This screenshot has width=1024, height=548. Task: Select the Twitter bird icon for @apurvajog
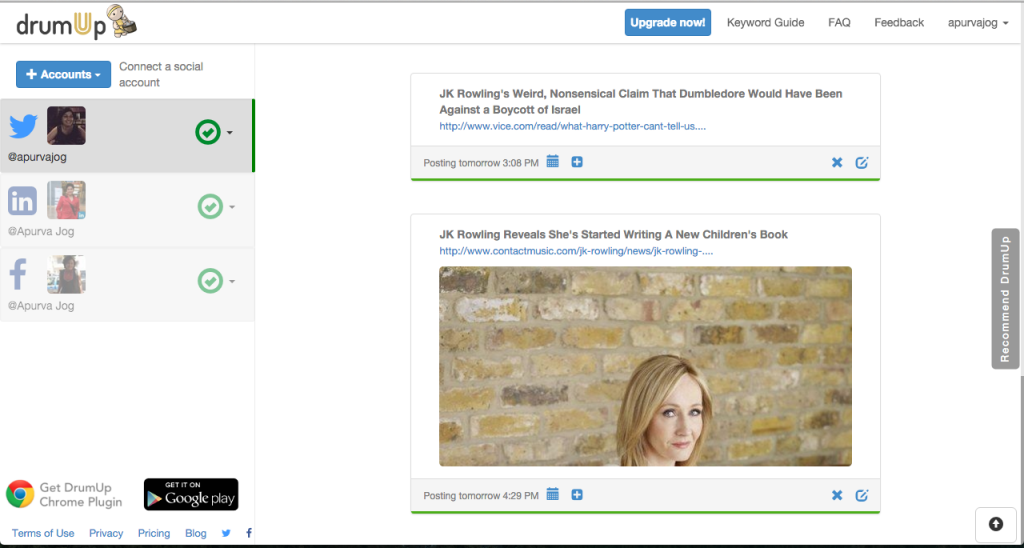pyautogui.click(x=24, y=125)
